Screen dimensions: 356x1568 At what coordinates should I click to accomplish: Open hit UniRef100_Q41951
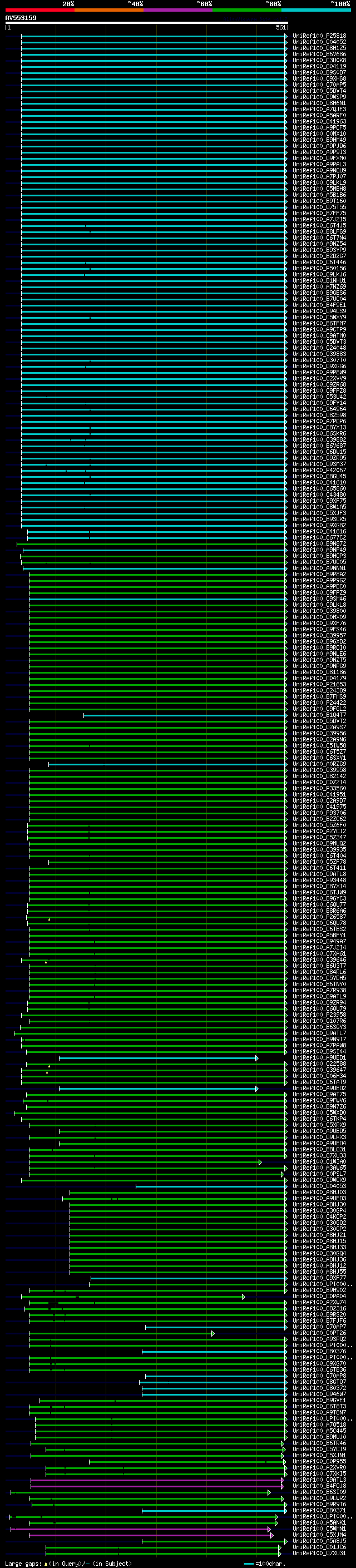point(319,795)
